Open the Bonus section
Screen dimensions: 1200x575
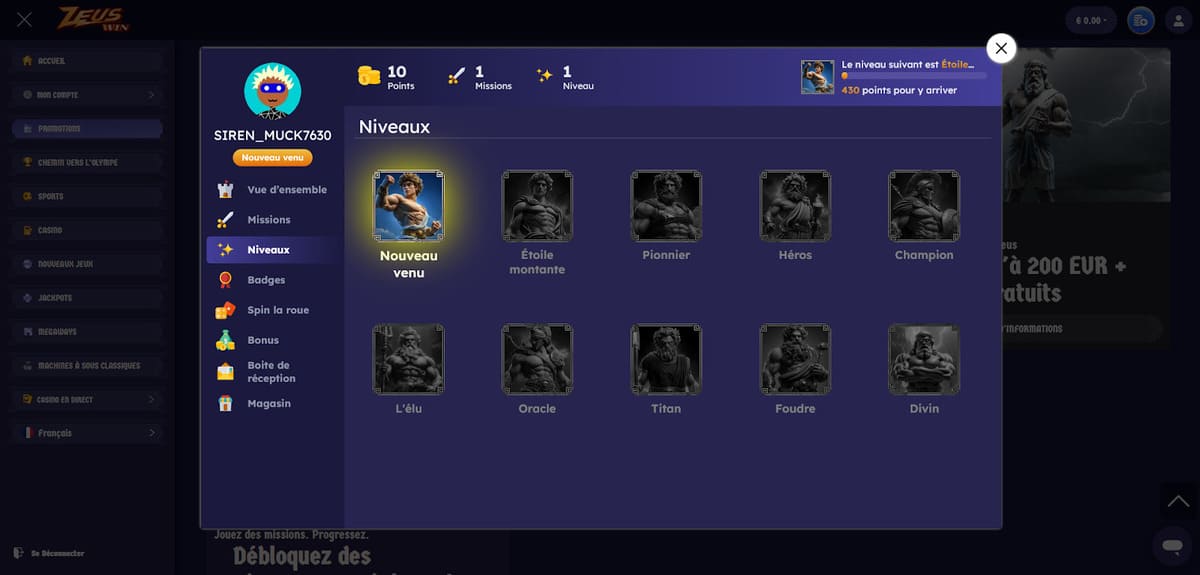coord(272,340)
